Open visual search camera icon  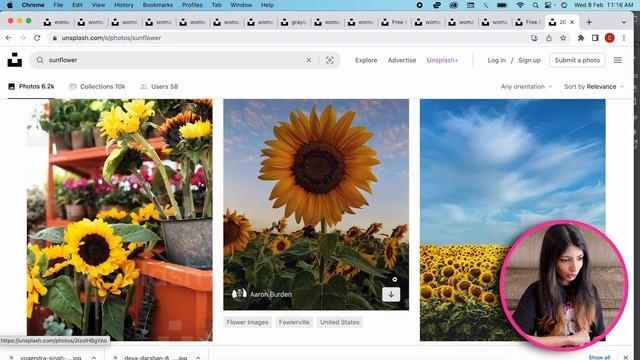click(330, 60)
